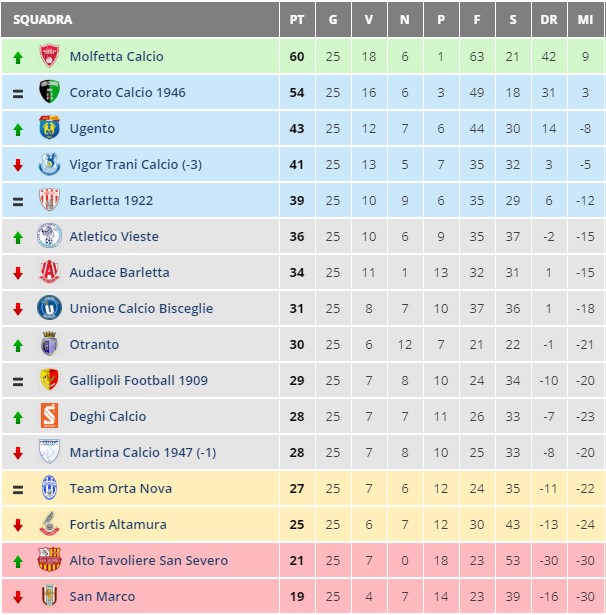Select the Fortis Altamura team name

coord(118,525)
